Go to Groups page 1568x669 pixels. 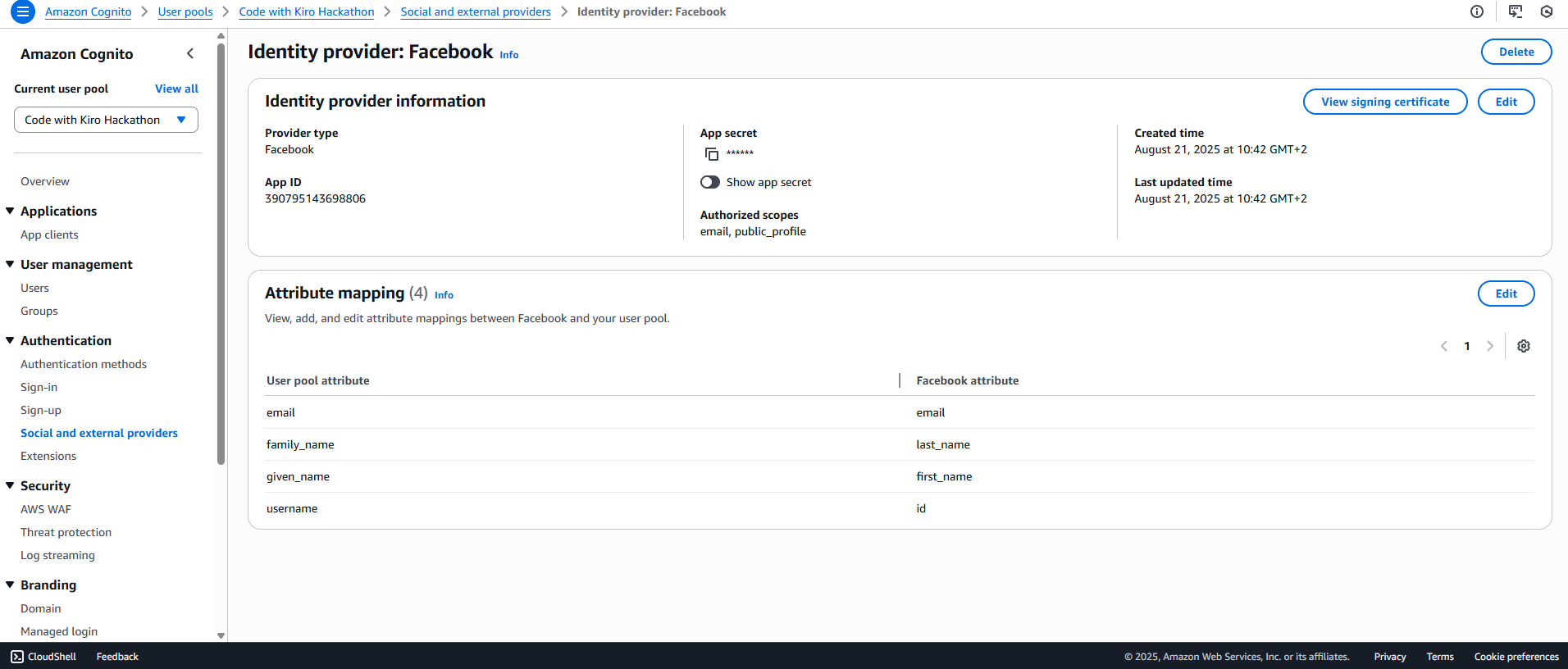[39, 311]
